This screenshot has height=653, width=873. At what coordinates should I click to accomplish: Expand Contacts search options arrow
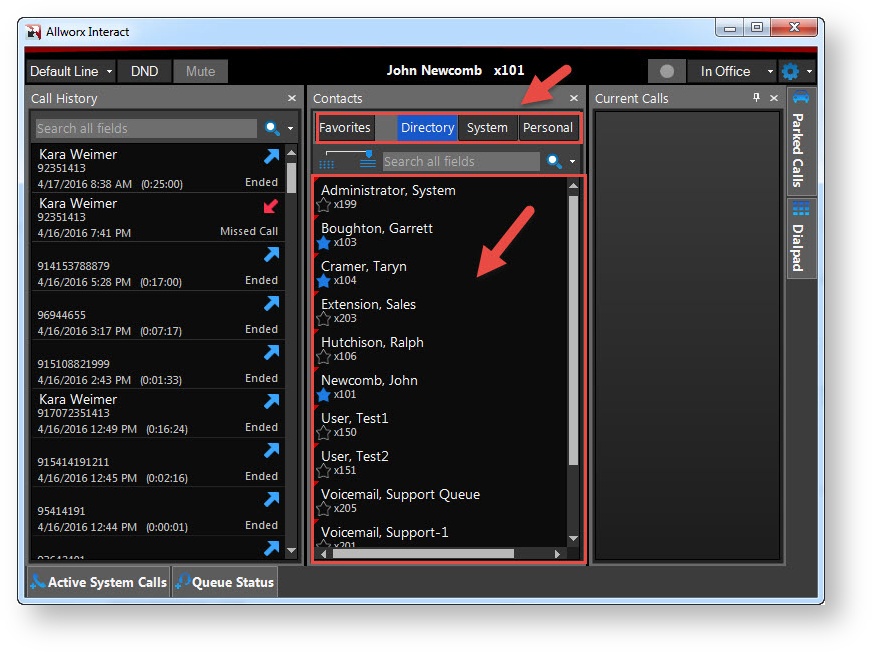tap(573, 162)
